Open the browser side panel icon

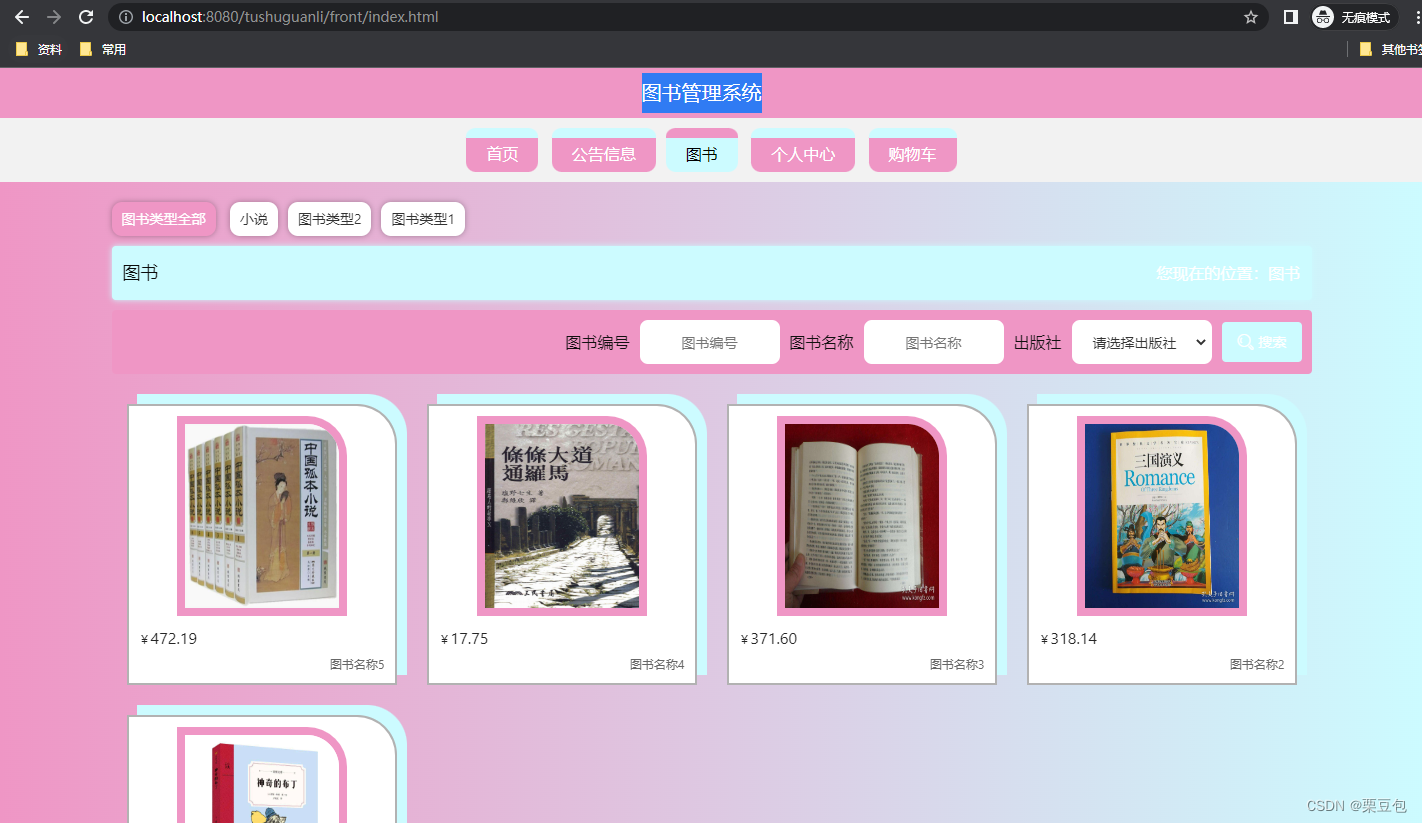pyautogui.click(x=1290, y=17)
